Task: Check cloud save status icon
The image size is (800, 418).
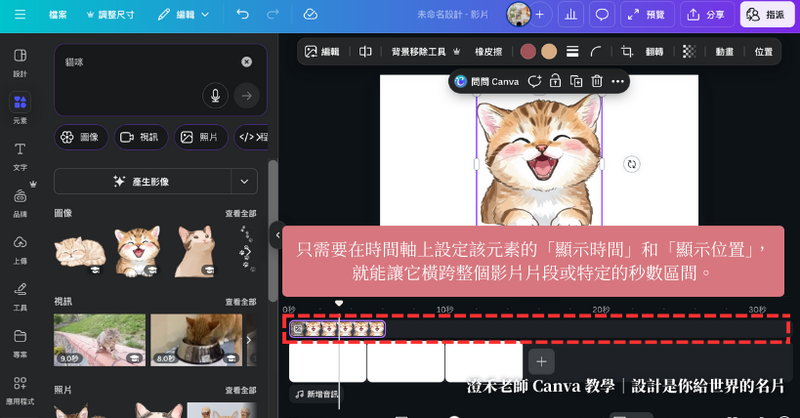Action: pyautogui.click(x=310, y=14)
